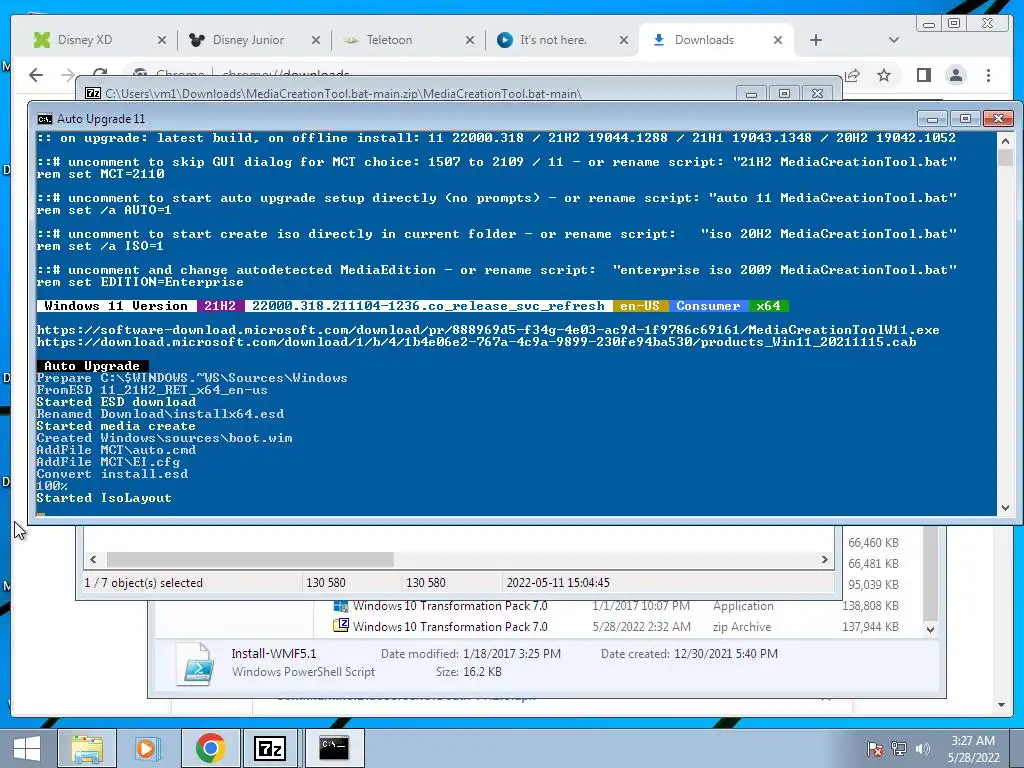
Task: Click the Explorer list scroll down arrow
Action: pyautogui.click(x=931, y=630)
